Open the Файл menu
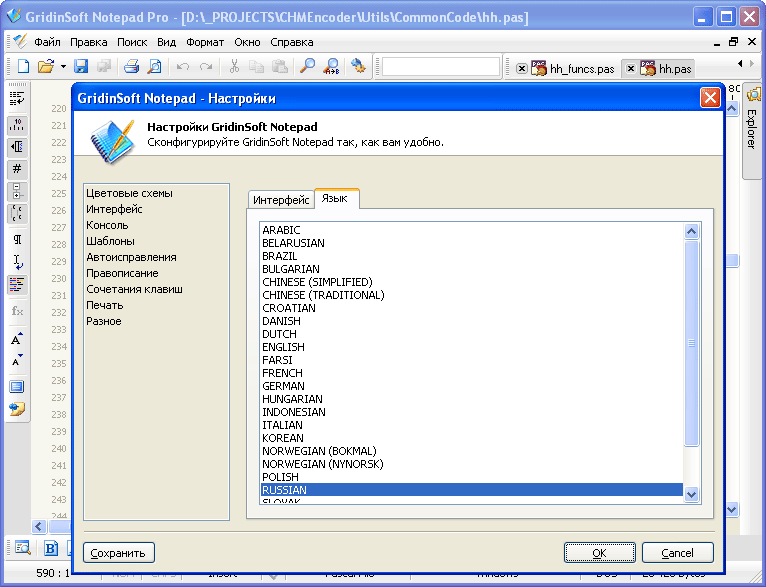The width and height of the screenshot is (766, 587). 47,42
